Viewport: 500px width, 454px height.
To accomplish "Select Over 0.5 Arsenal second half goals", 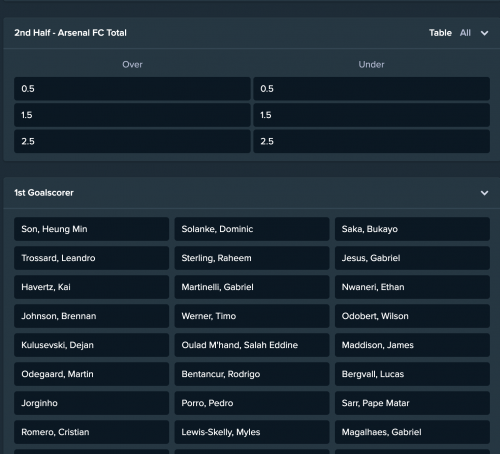I will [x=132, y=89].
